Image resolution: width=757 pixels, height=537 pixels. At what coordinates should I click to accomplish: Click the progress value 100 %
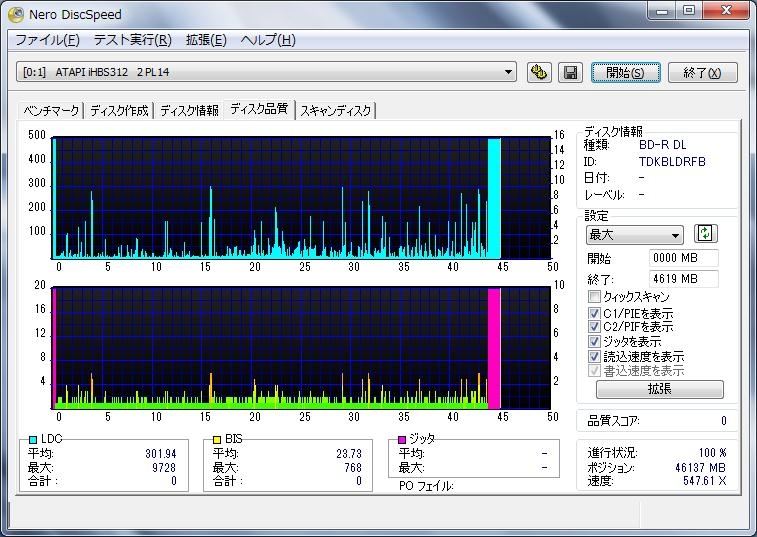click(712, 453)
